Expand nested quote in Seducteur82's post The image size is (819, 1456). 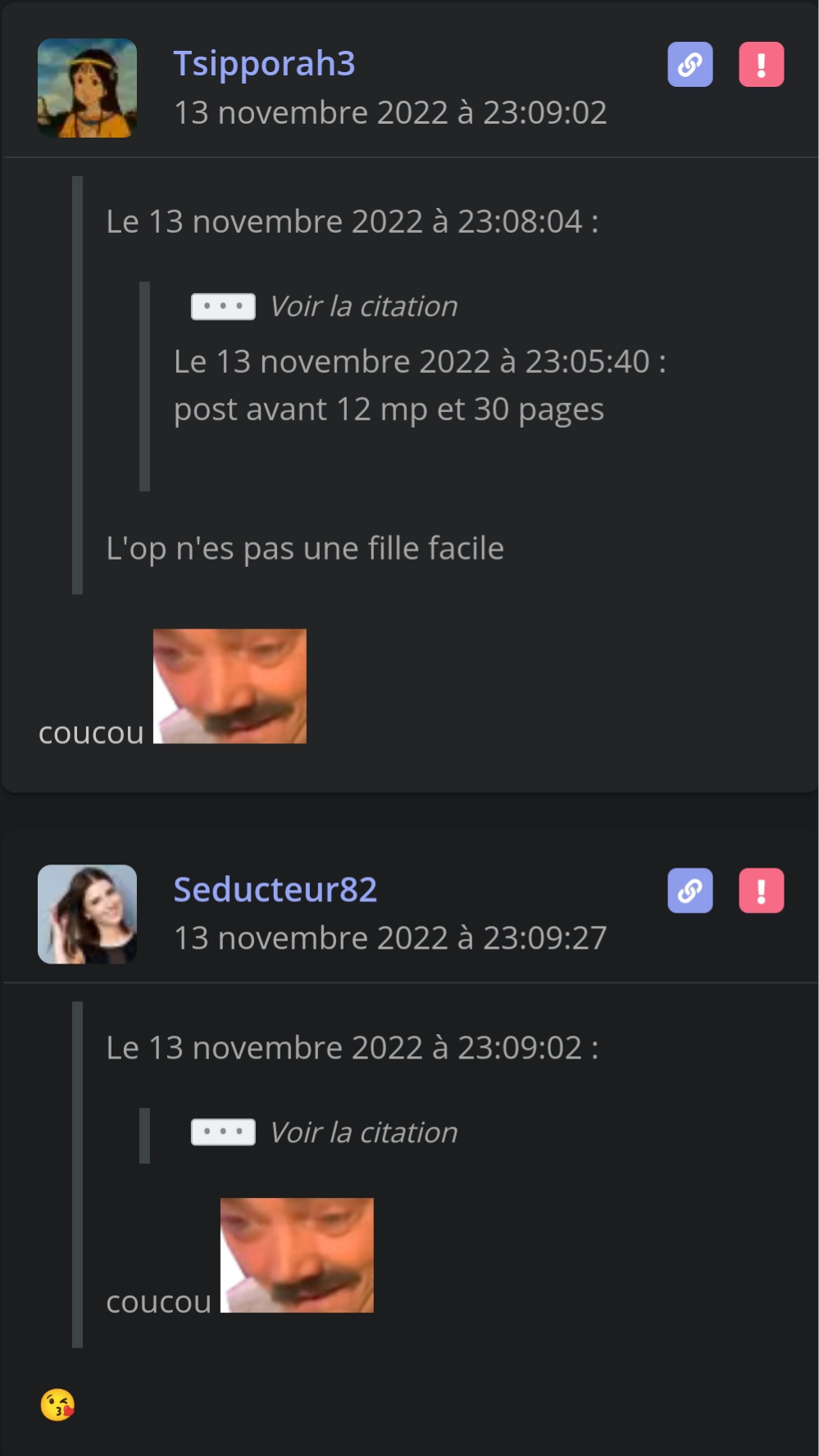pyautogui.click(x=223, y=1132)
